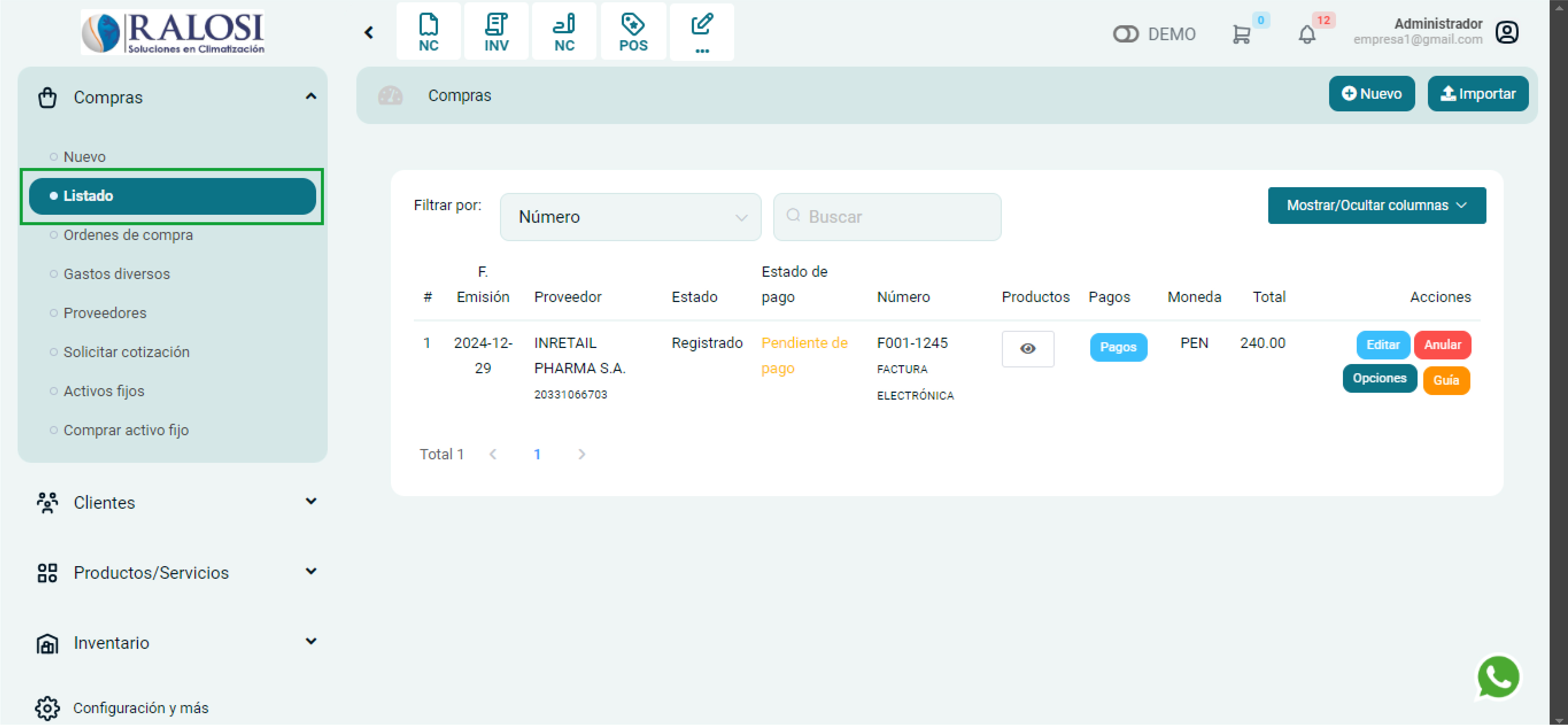Open Configuración y más
This screenshot has height=725, width=1568.
pyautogui.click(x=140, y=708)
